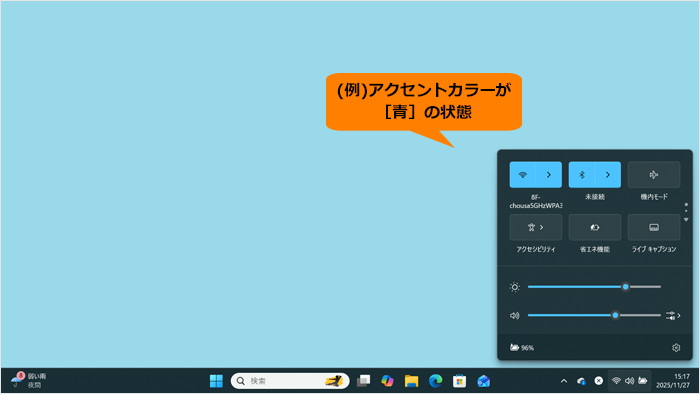Open the accessibility quick settings tile

click(x=536, y=228)
